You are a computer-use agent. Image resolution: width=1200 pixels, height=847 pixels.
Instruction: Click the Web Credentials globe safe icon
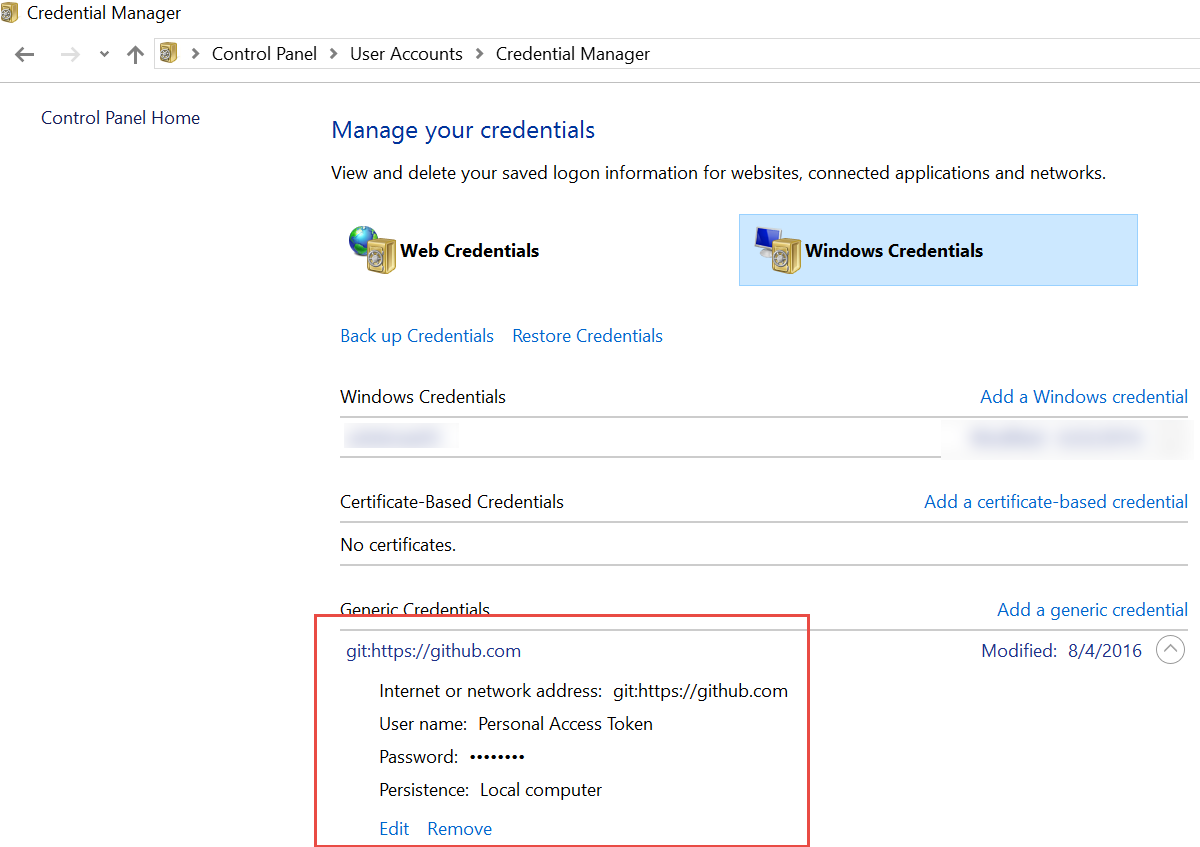pos(372,250)
